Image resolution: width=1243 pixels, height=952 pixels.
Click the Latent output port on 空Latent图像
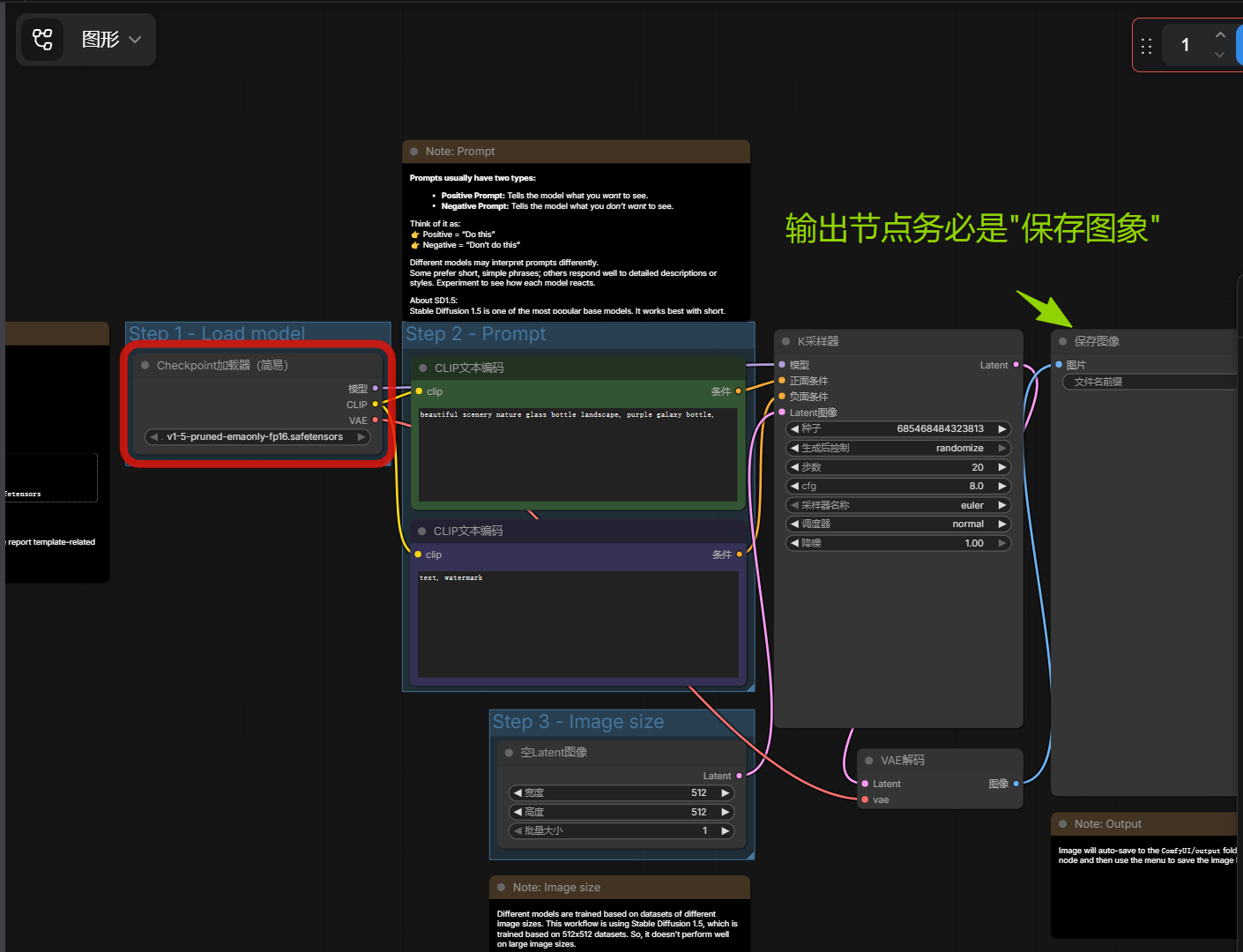[739, 776]
